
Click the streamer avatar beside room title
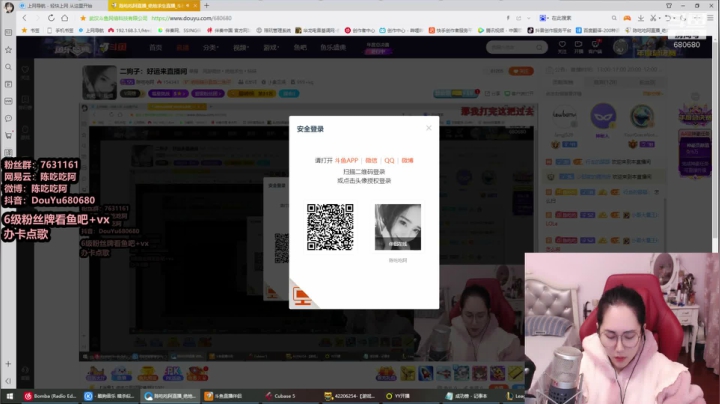[x=99, y=83]
